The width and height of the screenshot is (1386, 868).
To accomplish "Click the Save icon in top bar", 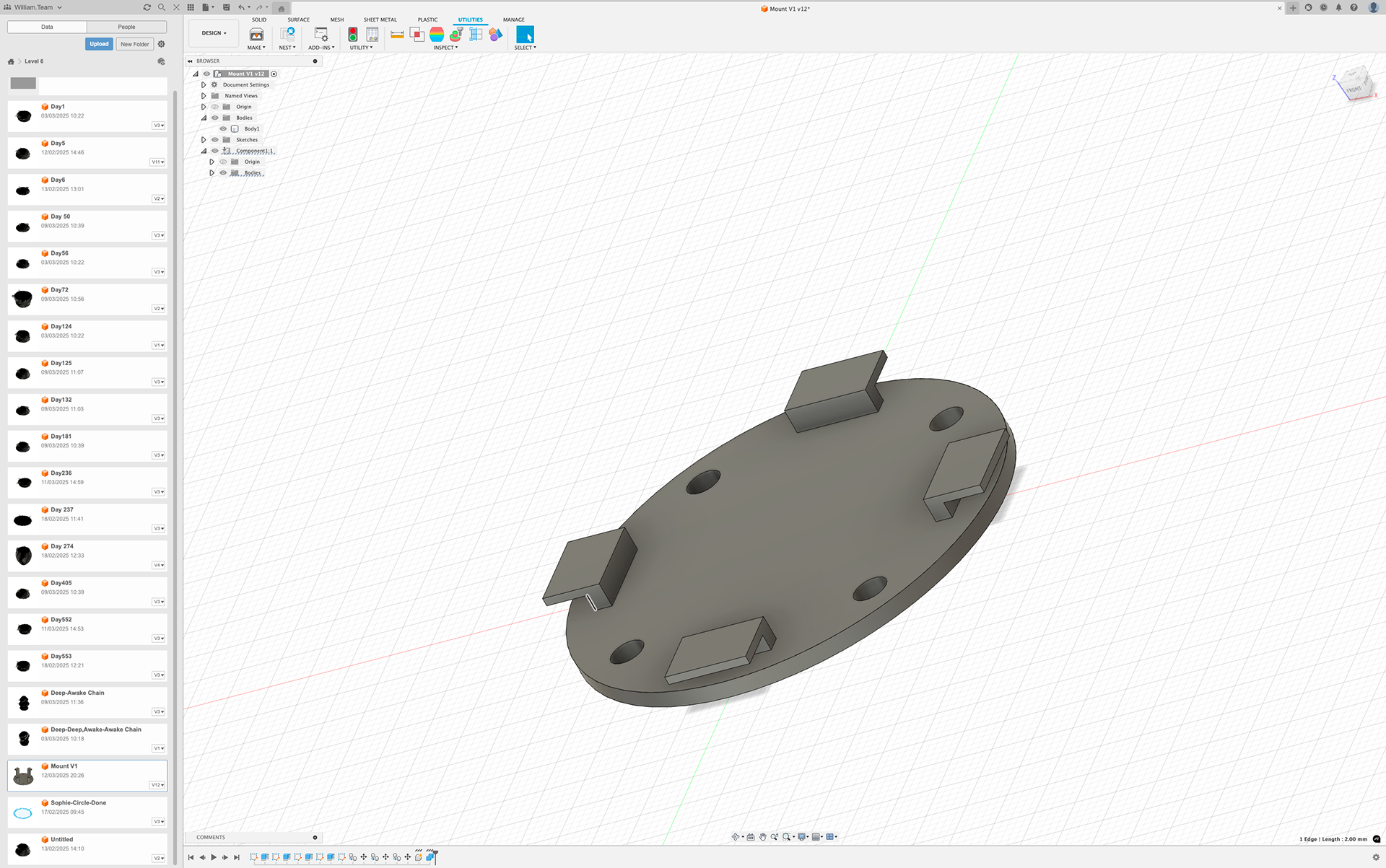I will (226, 7).
